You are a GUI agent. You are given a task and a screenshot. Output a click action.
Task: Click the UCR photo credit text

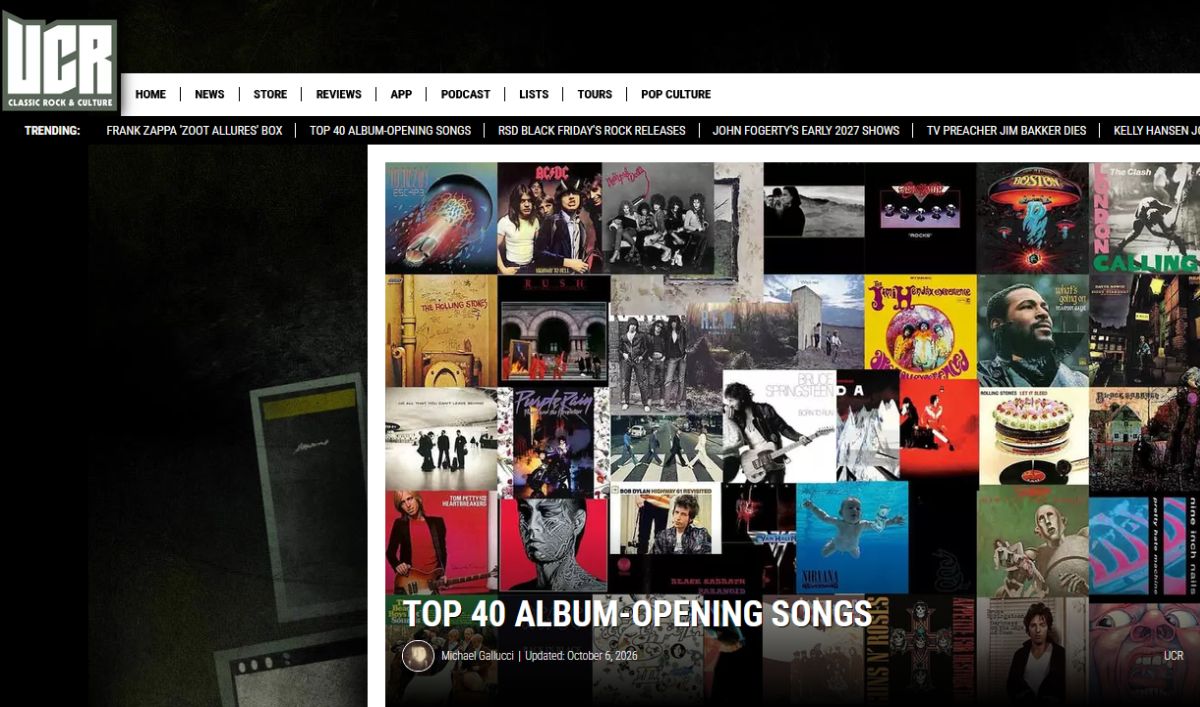point(1174,656)
